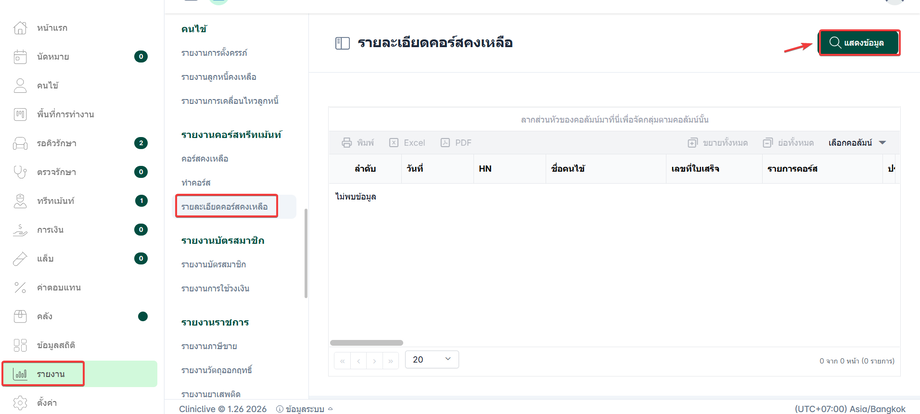The height and width of the screenshot is (414, 920).
Task: Click the รายการคอร์ส column header
Action: pos(823,169)
